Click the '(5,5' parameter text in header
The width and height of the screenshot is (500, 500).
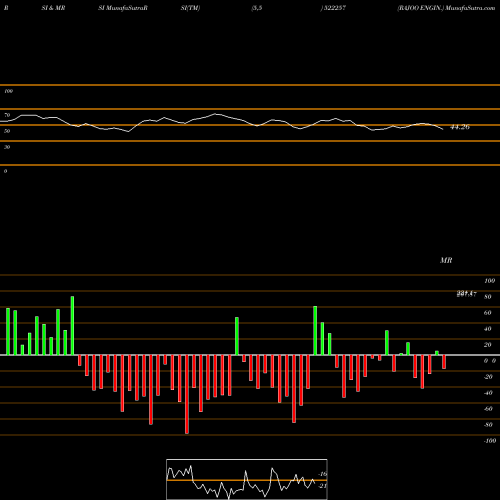tap(257, 8)
